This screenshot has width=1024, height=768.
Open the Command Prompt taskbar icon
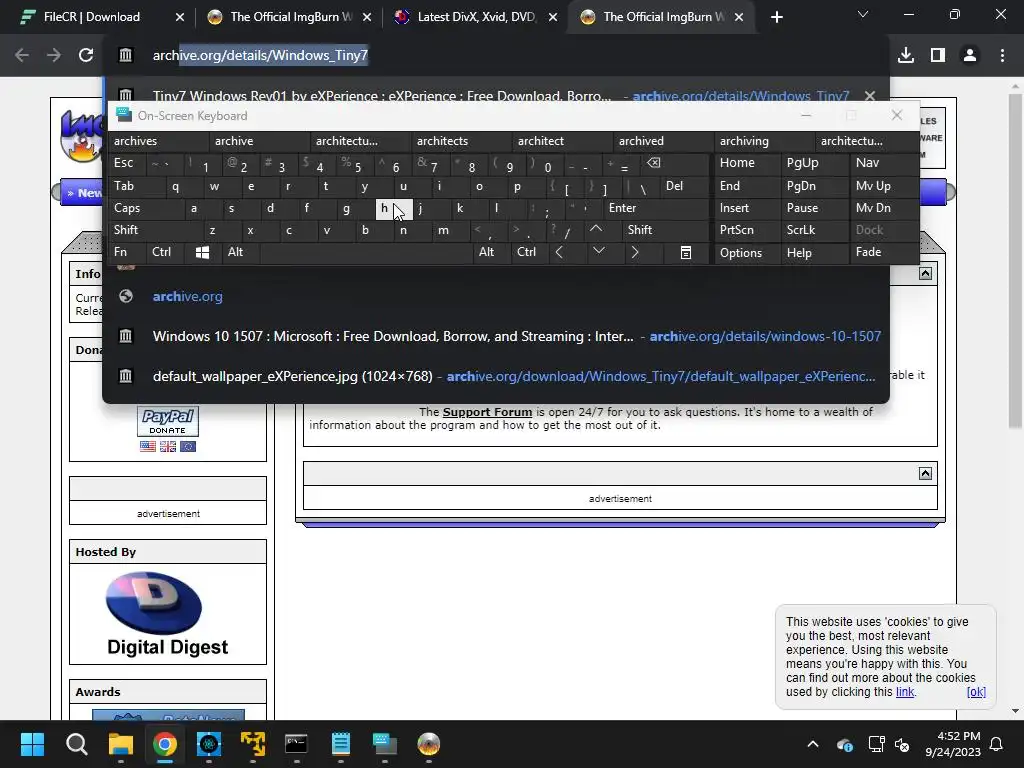click(296, 744)
